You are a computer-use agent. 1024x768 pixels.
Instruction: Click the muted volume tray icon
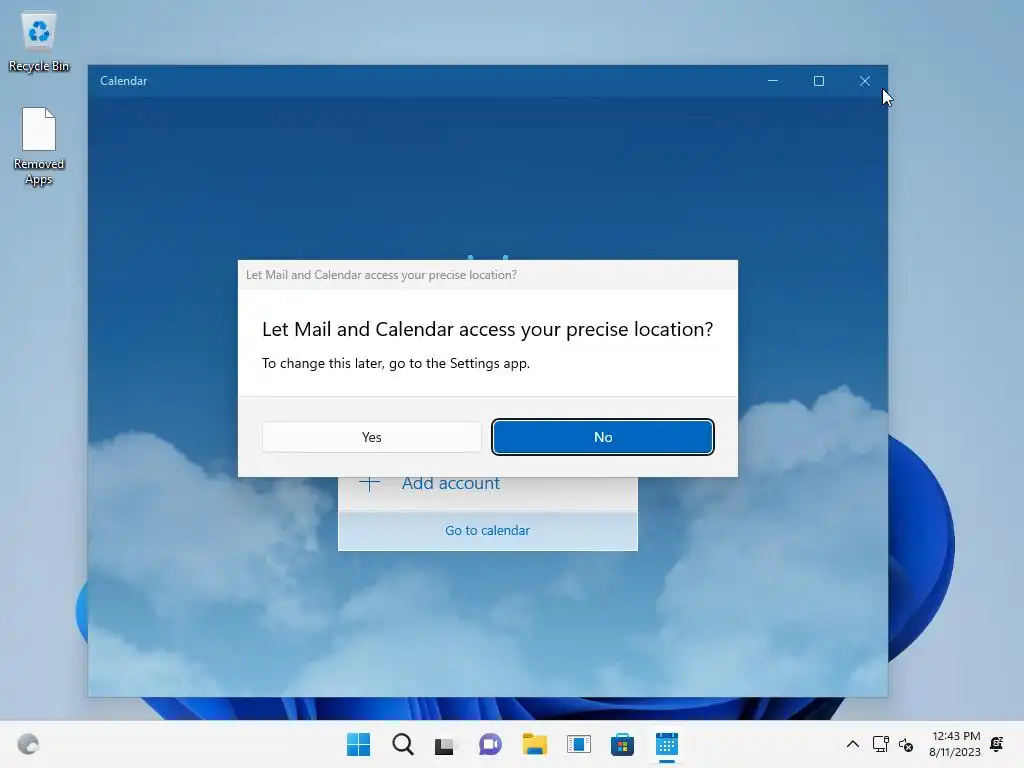click(x=906, y=744)
